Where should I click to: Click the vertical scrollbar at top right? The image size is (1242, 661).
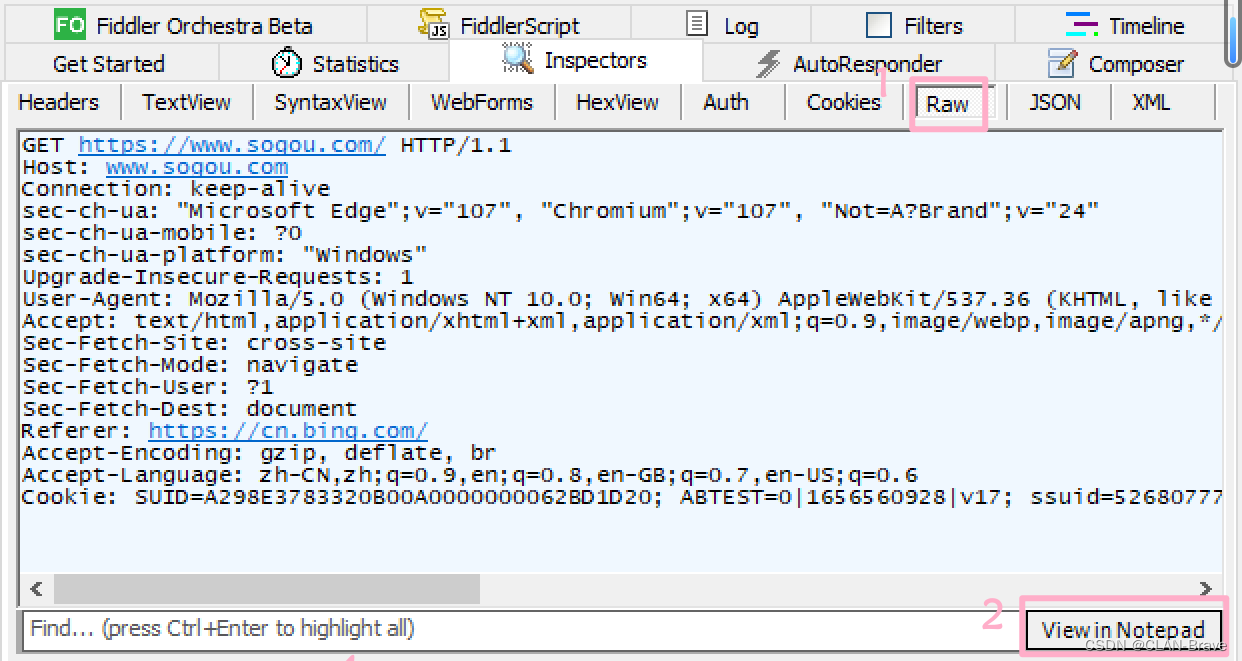pos(1235,35)
